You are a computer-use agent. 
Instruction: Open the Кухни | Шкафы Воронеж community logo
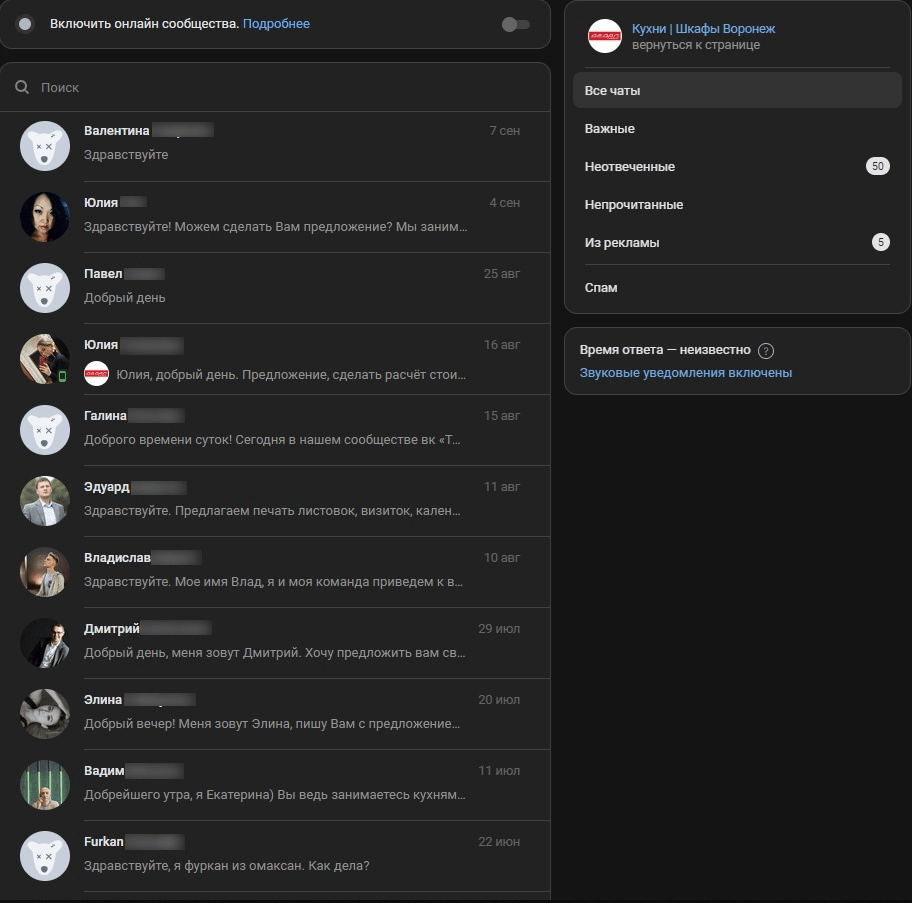604,36
